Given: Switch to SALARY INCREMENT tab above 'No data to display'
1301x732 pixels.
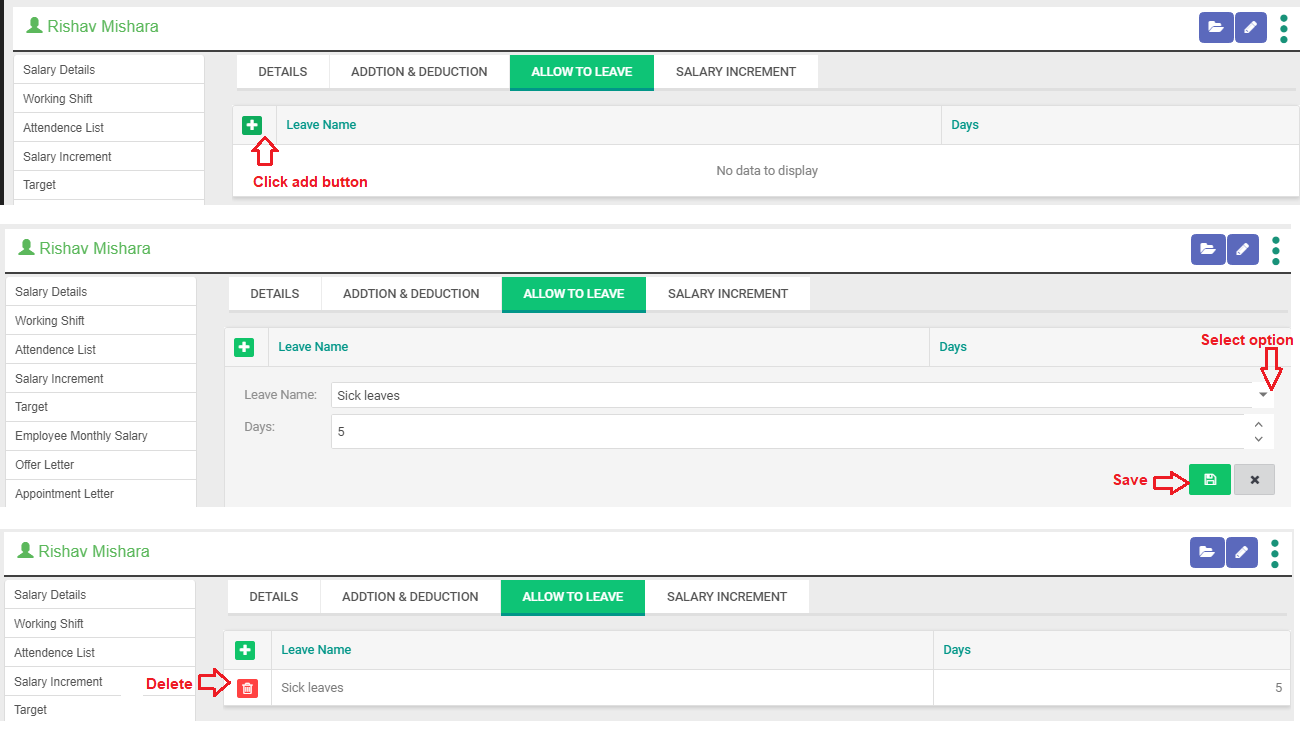Looking at the screenshot, I should (735, 72).
